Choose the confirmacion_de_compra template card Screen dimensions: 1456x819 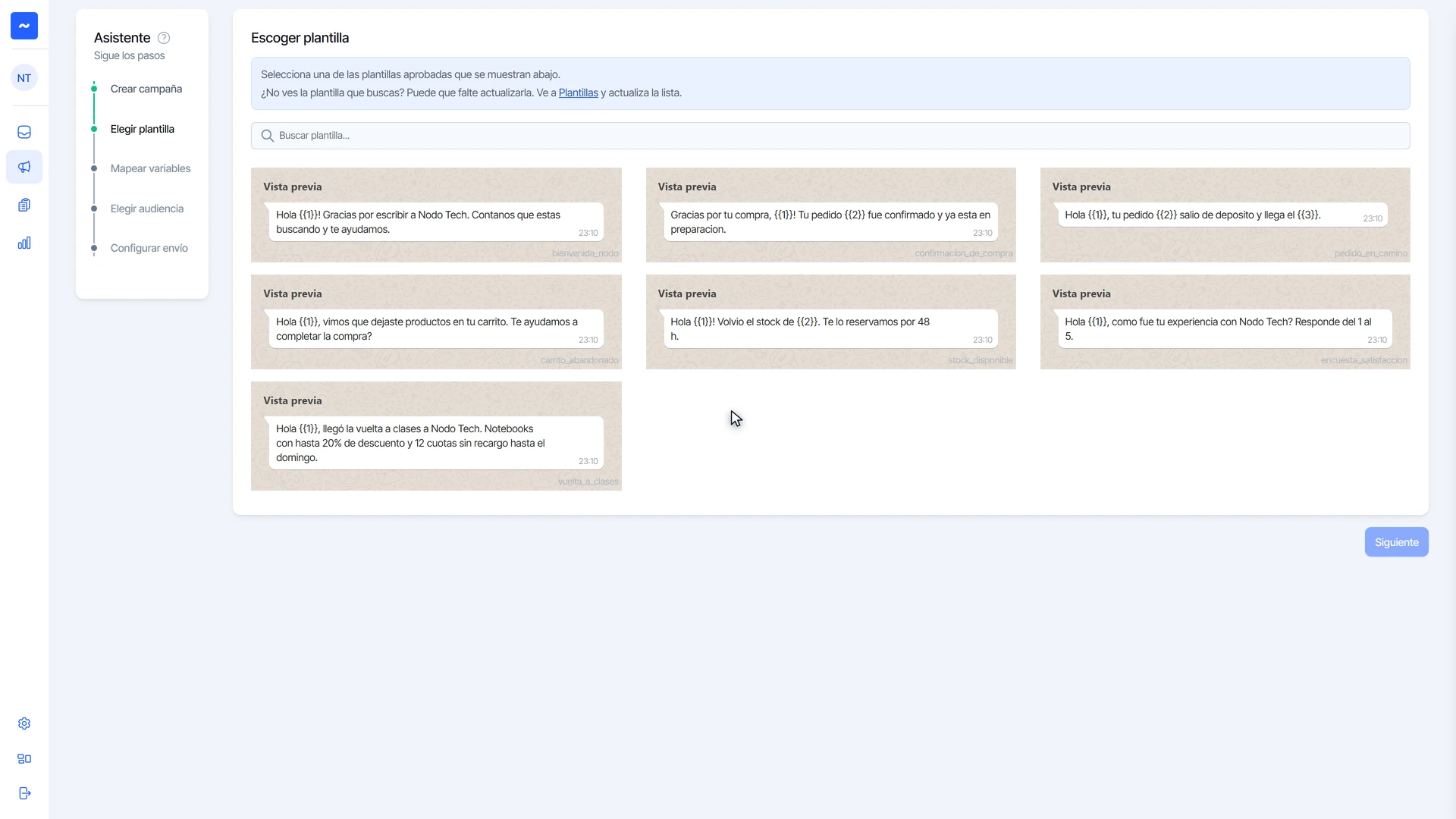click(830, 215)
